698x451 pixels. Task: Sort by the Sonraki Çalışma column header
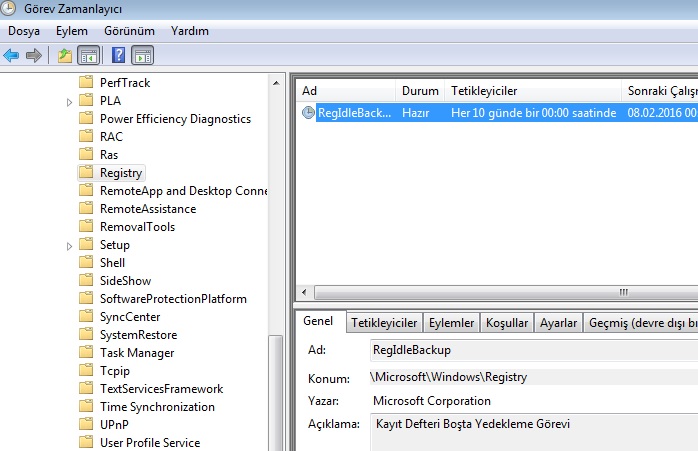click(x=660, y=91)
